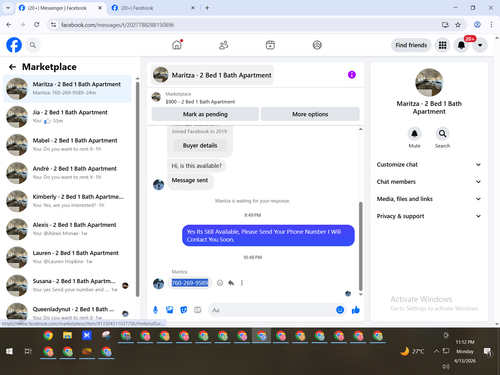The height and width of the screenshot is (375, 500).
Task: Open more actions for phone number message
Action: pyautogui.click(x=242, y=283)
